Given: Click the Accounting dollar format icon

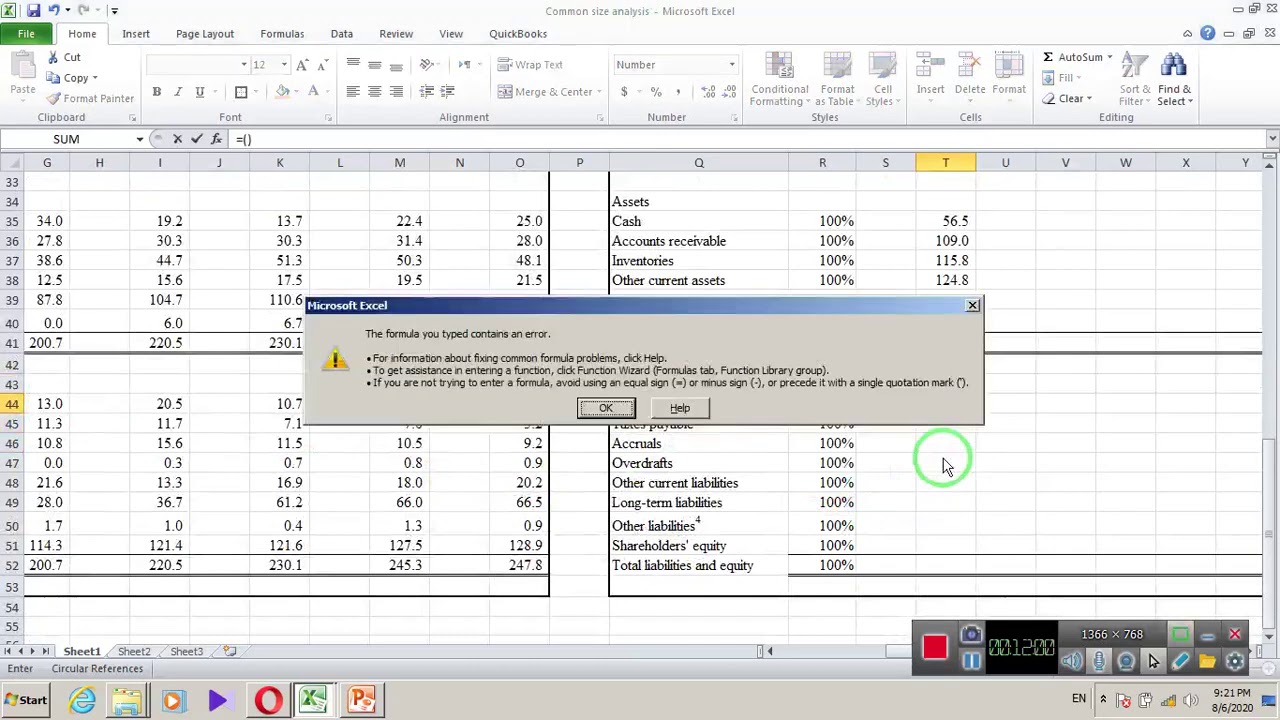Looking at the screenshot, I should [624, 92].
